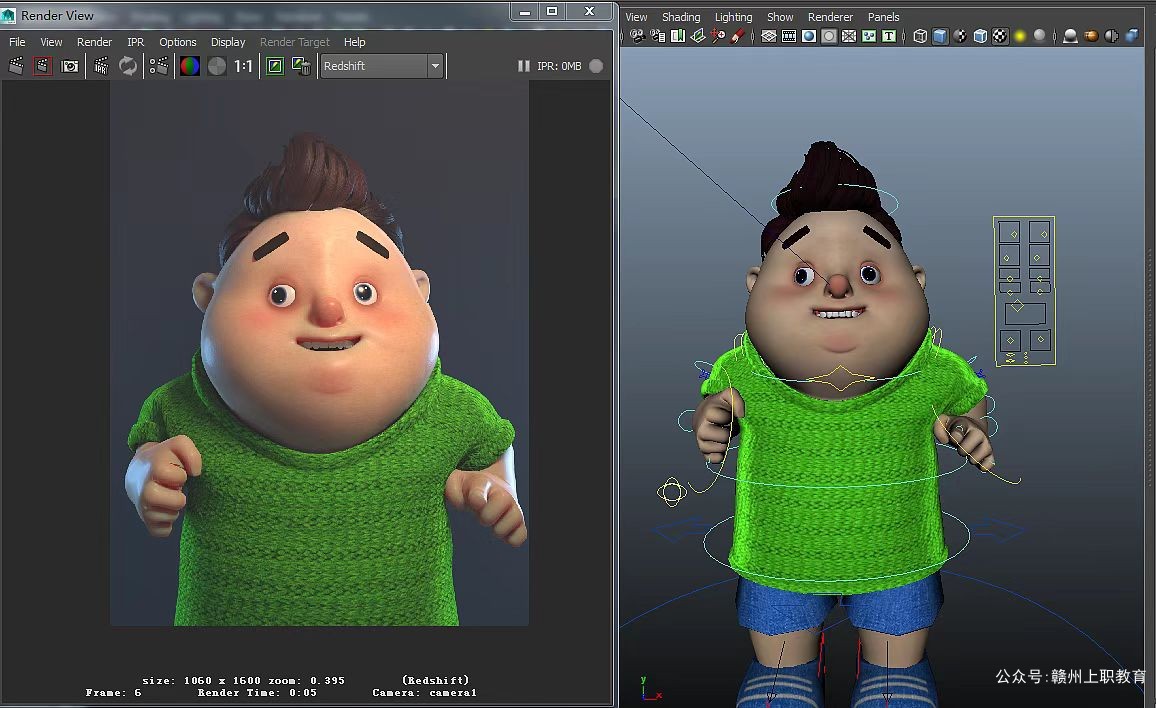Display the alpha channel in Render View

point(217,66)
